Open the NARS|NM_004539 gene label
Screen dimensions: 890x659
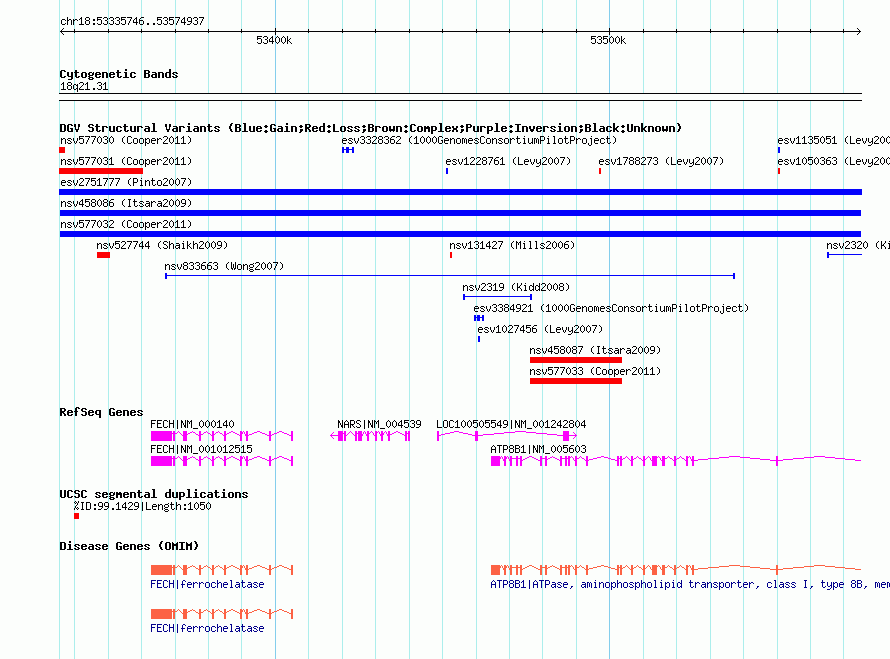(x=379, y=424)
